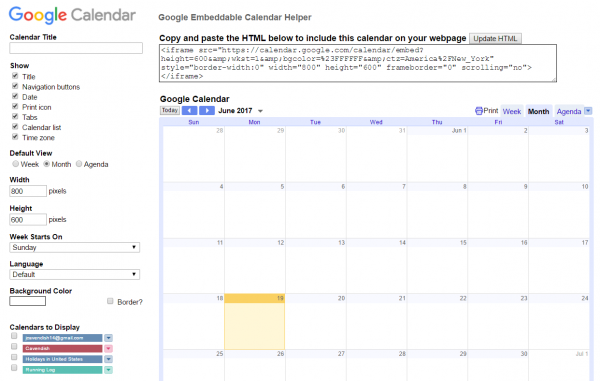Click the Update HTML button

[495, 39]
